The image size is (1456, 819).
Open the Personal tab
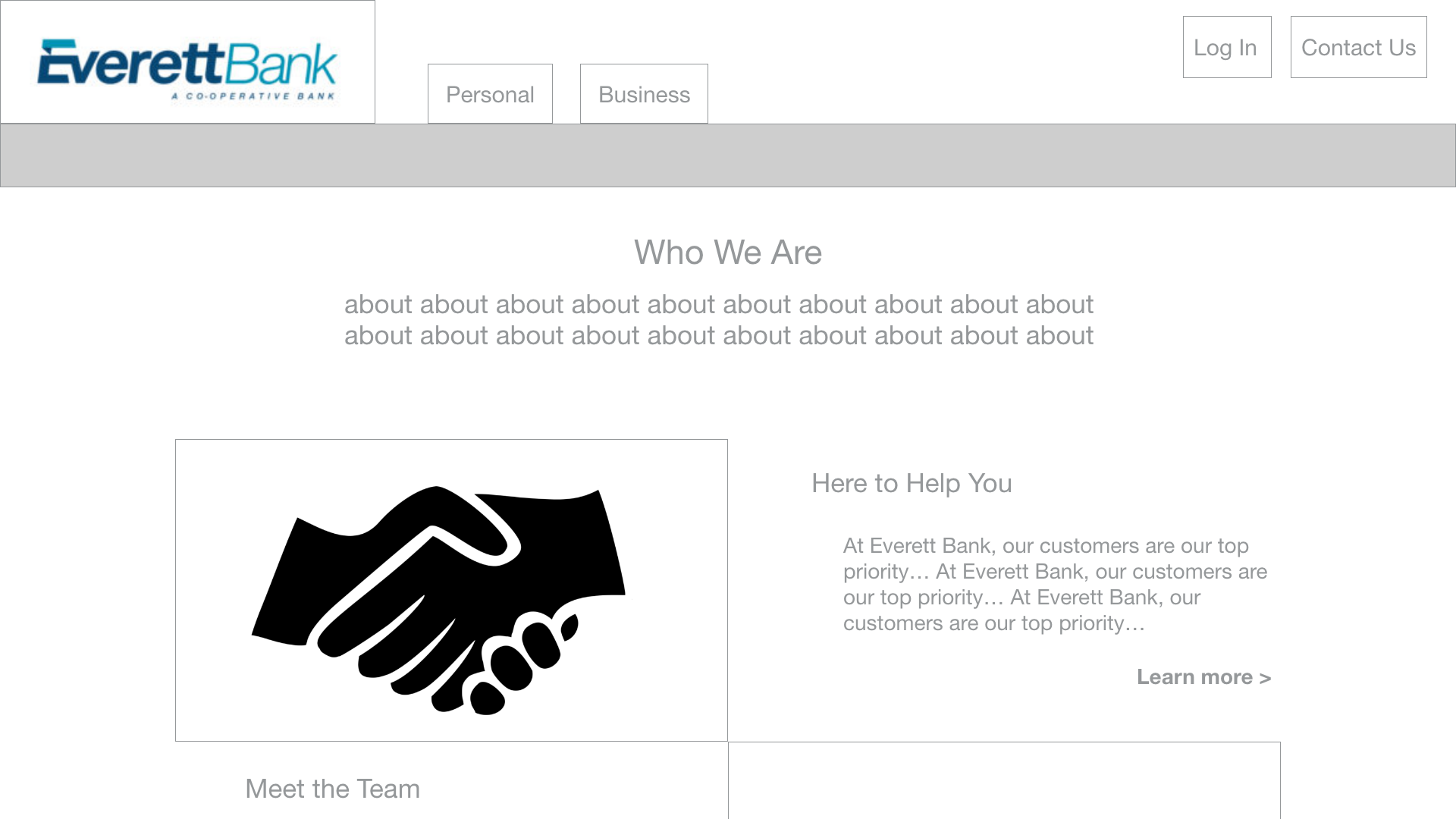(490, 94)
